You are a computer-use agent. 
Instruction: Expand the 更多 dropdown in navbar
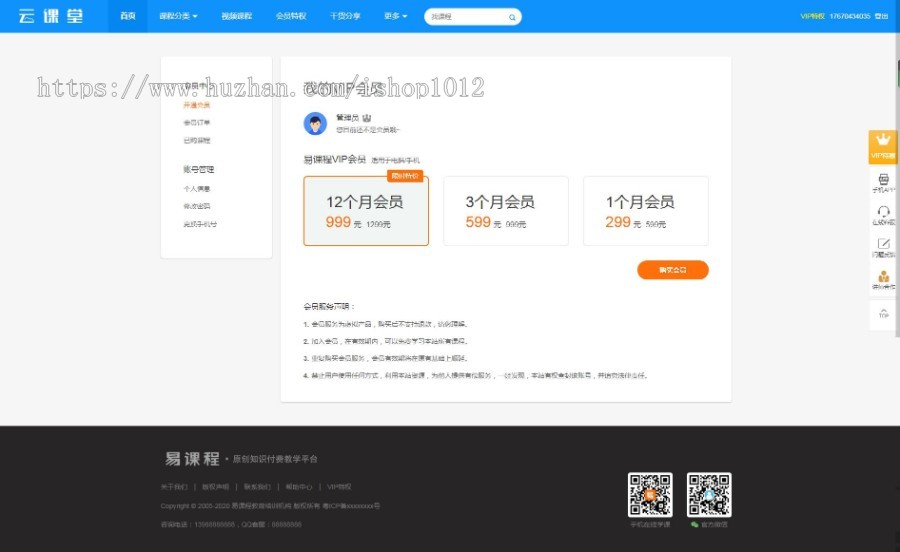click(x=395, y=17)
